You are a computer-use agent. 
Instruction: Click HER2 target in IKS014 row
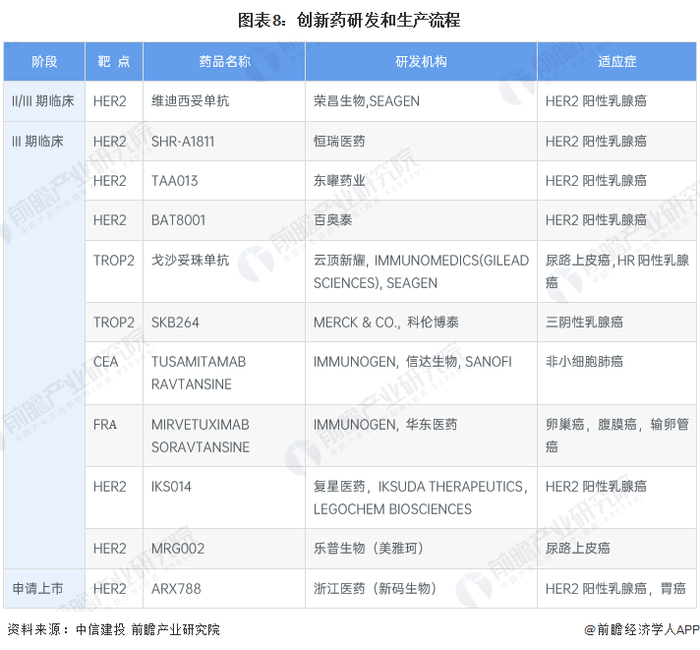pos(110,487)
